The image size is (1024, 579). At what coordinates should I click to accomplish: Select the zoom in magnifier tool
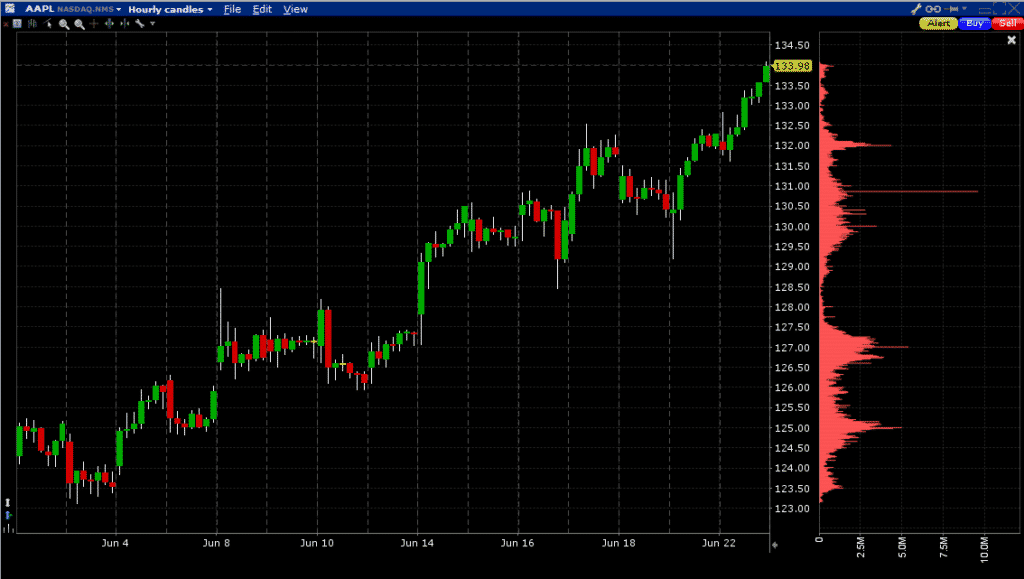(x=64, y=24)
